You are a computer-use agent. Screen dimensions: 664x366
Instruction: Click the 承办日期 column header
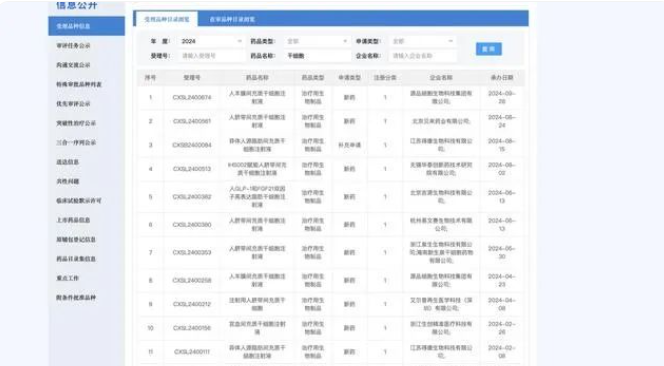pyautogui.click(x=502, y=78)
